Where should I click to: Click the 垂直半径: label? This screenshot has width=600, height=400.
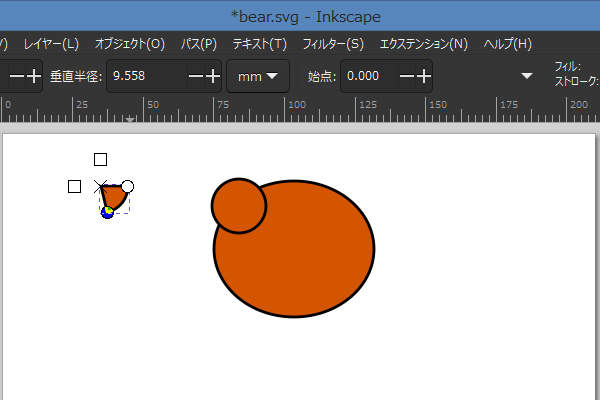pos(76,76)
